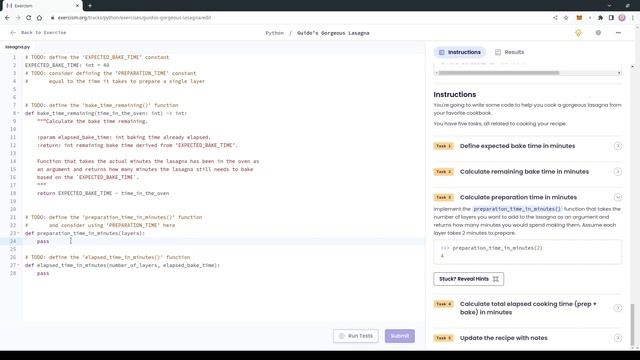Click the Run Tests button
This screenshot has width=640, height=360.
pos(356,336)
